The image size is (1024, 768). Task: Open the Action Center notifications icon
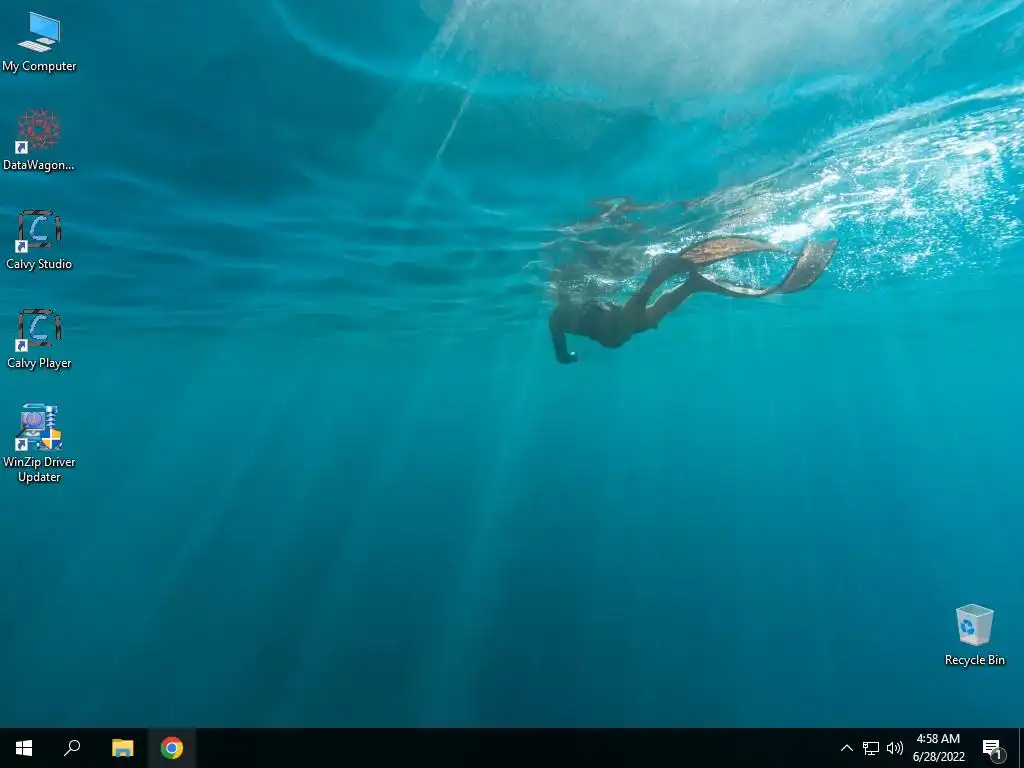[992, 748]
